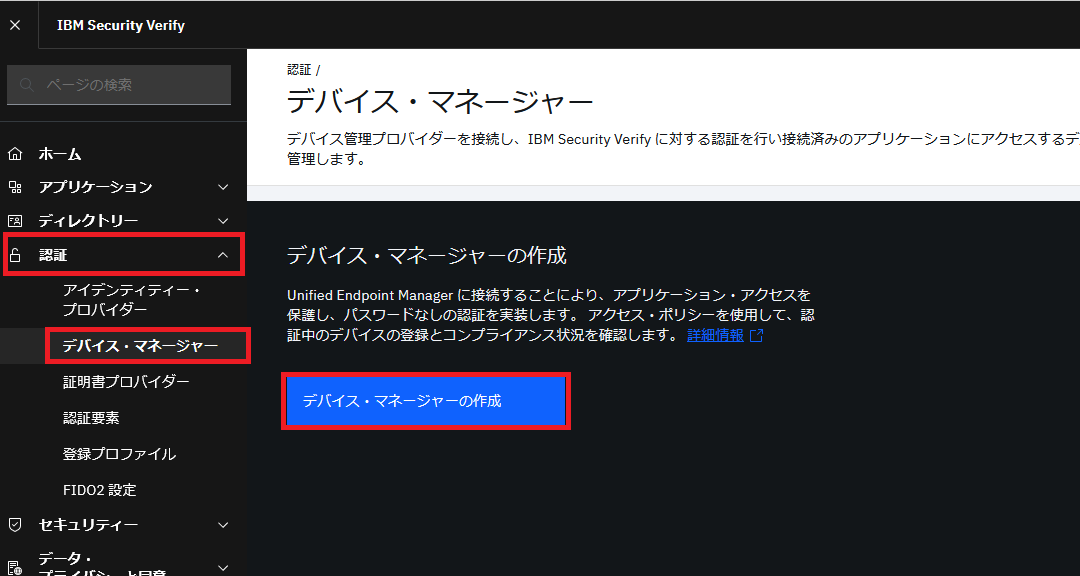Image resolution: width=1080 pixels, height=576 pixels.
Task: Expand the データ・プライバシー chevron
Action: click(x=222, y=568)
